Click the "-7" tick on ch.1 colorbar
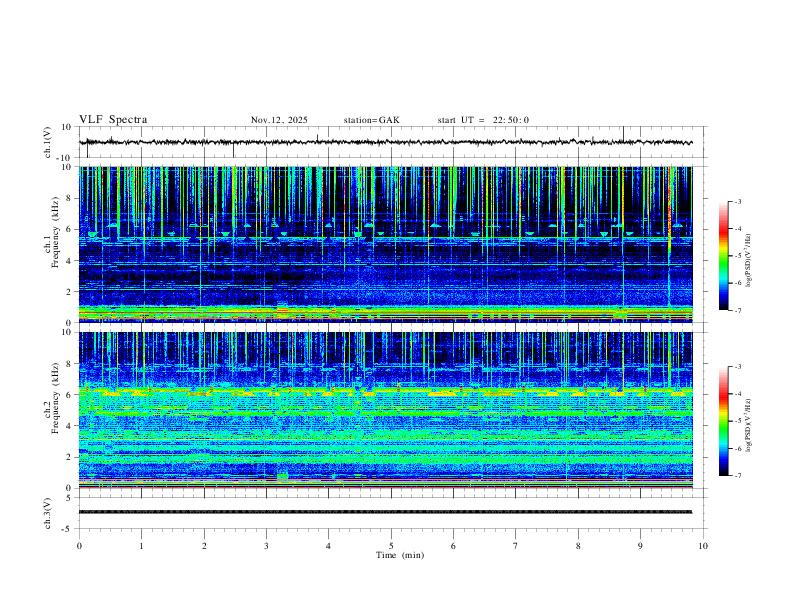 tap(738, 310)
